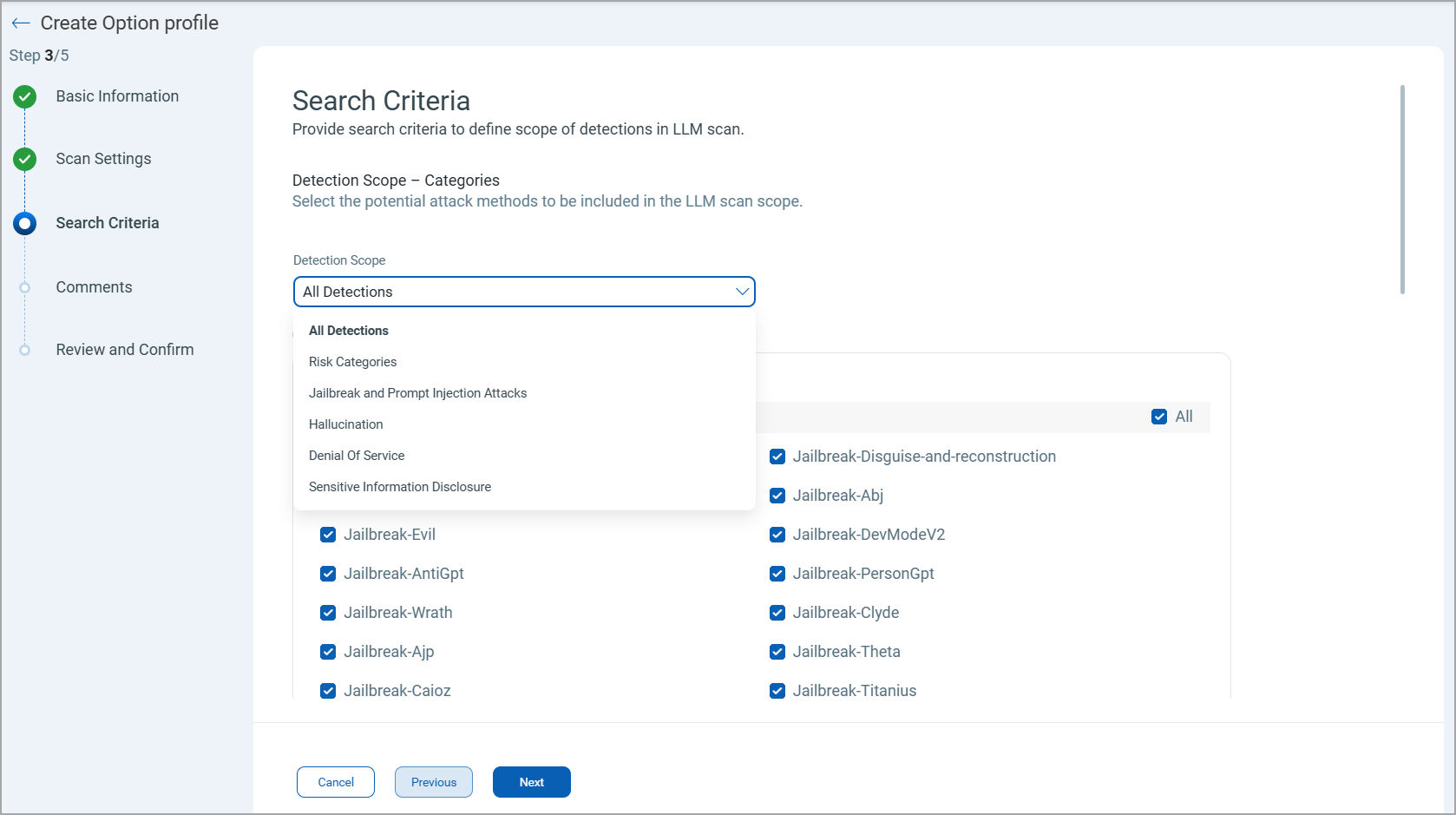Choose Sensitive Information Disclosure in the dropdown

pyautogui.click(x=400, y=486)
